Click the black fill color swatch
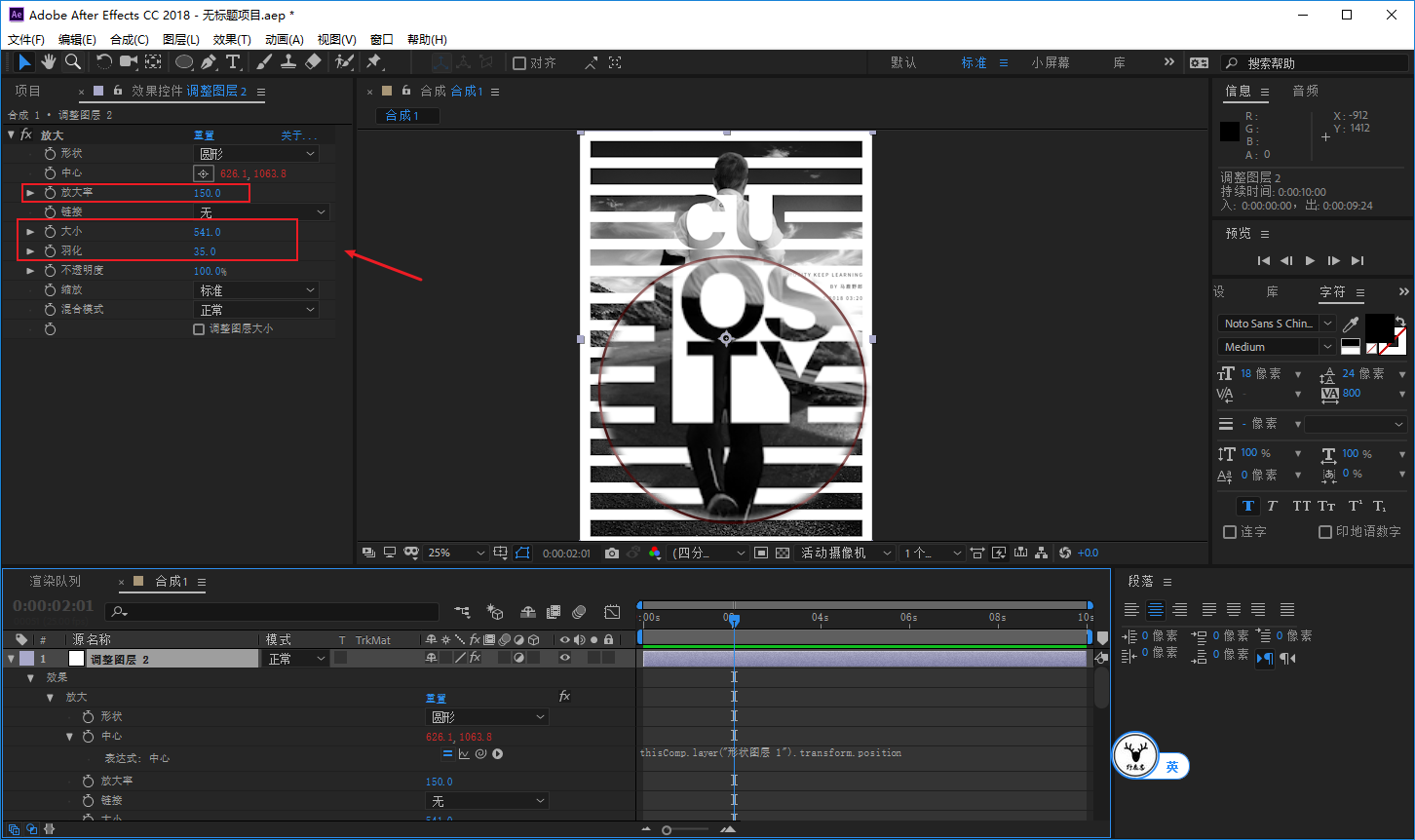This screenshot has height=840, width=1415. point(1381,327)
